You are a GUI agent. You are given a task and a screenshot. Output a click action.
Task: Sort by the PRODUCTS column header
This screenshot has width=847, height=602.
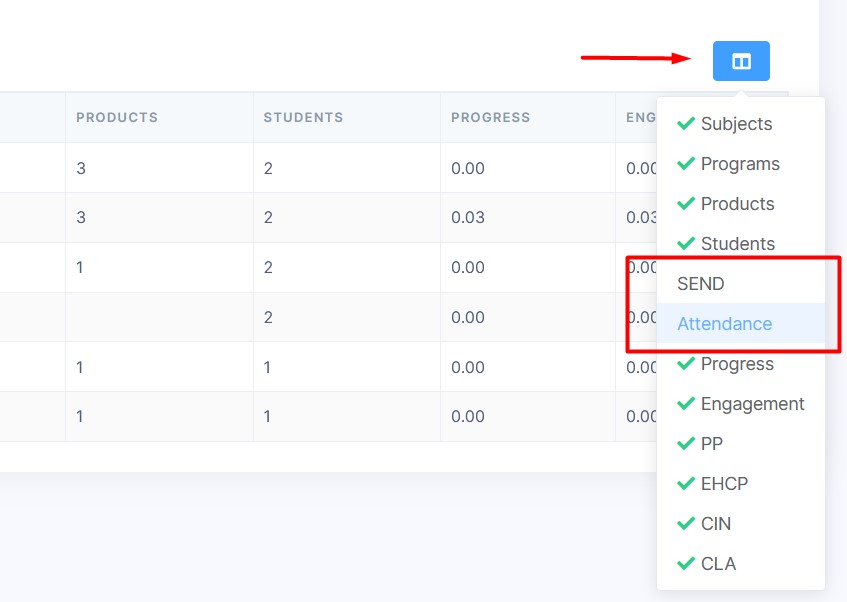tap(117, 117)
